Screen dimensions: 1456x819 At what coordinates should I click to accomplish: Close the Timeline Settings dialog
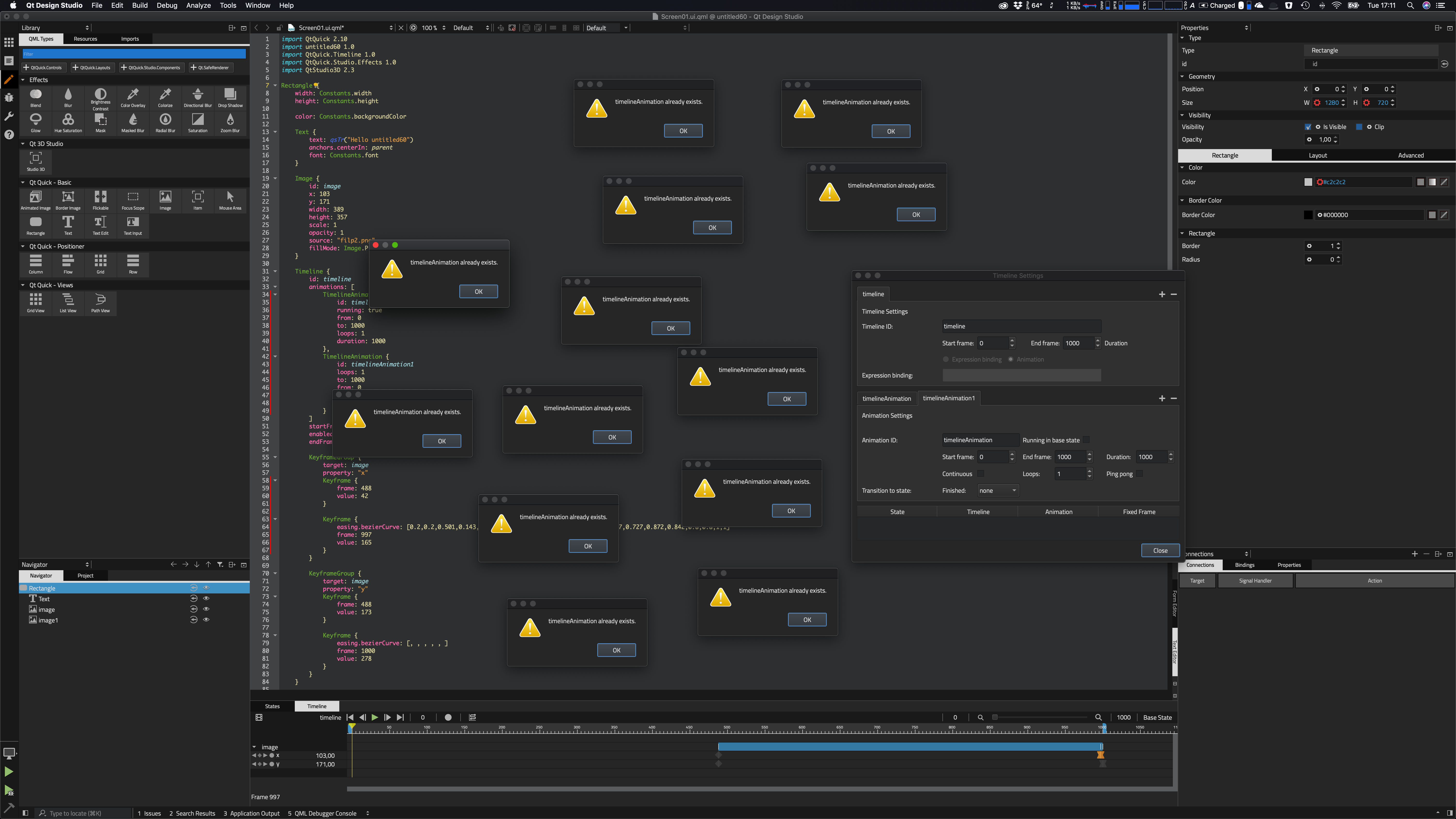[x=1160, y=551]
